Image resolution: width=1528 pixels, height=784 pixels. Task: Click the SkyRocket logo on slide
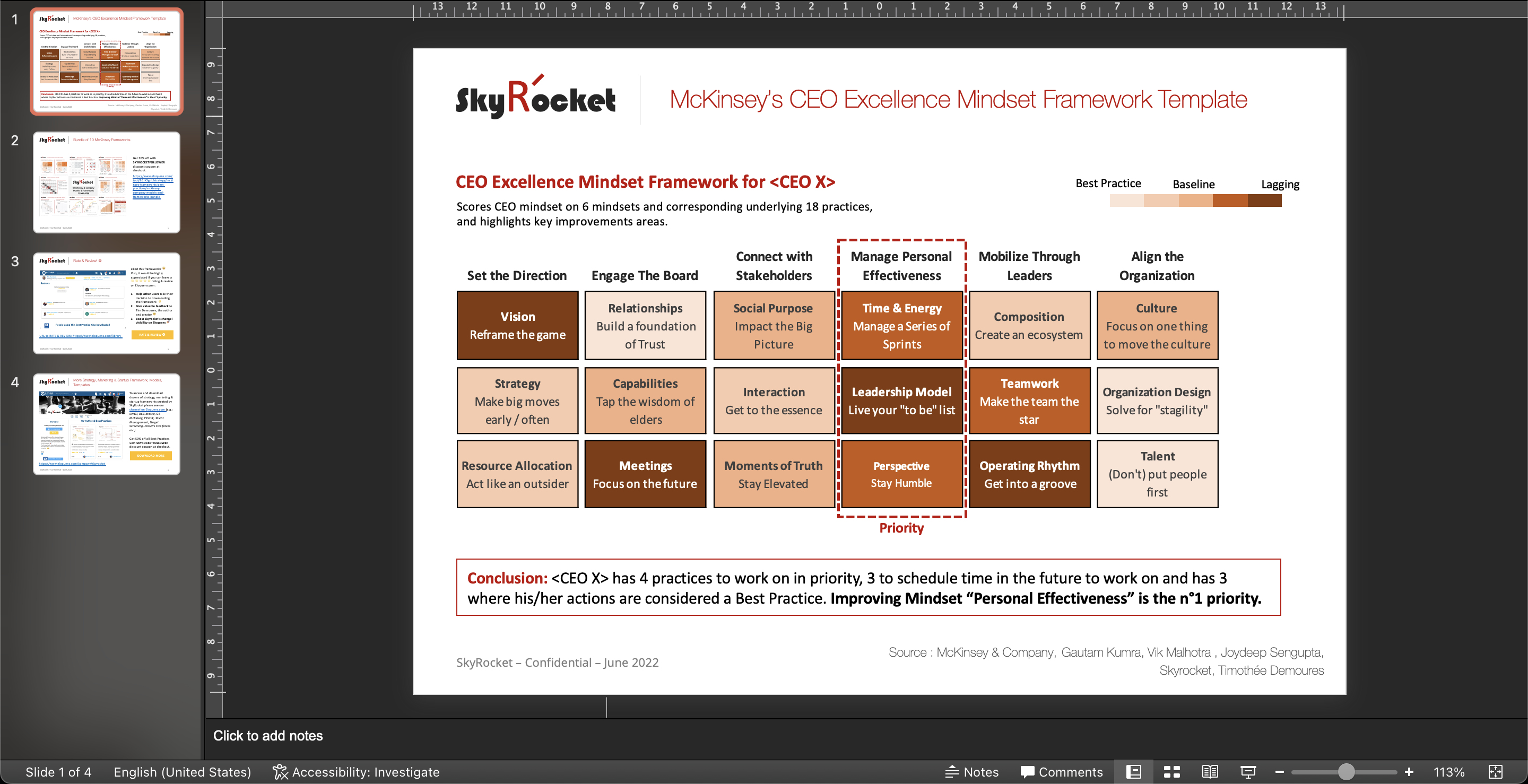pyautogui.click(x=536, y=97)
